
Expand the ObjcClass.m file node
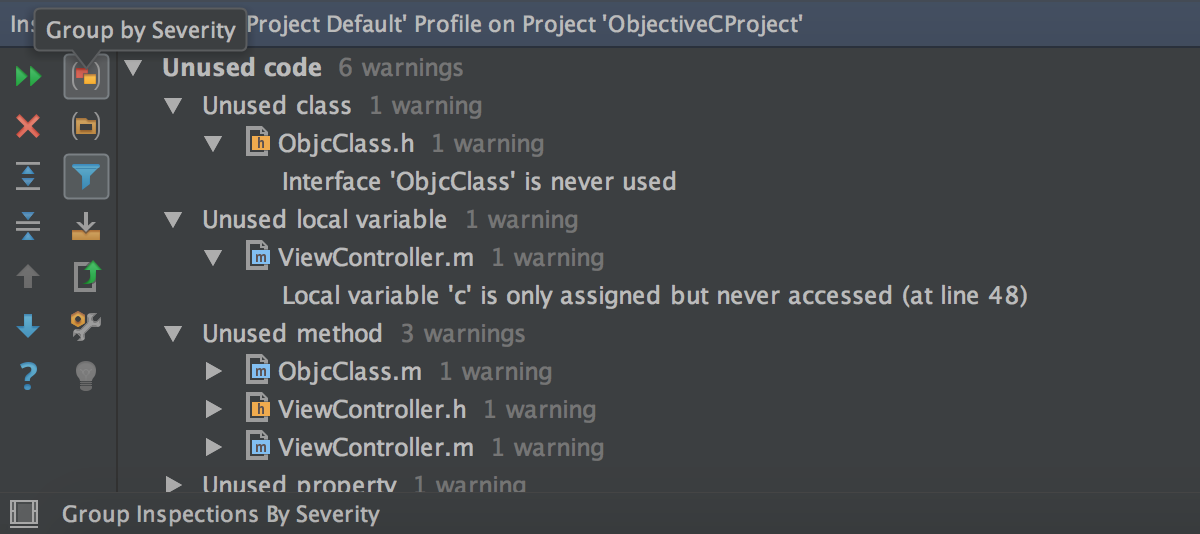point(212,372)
